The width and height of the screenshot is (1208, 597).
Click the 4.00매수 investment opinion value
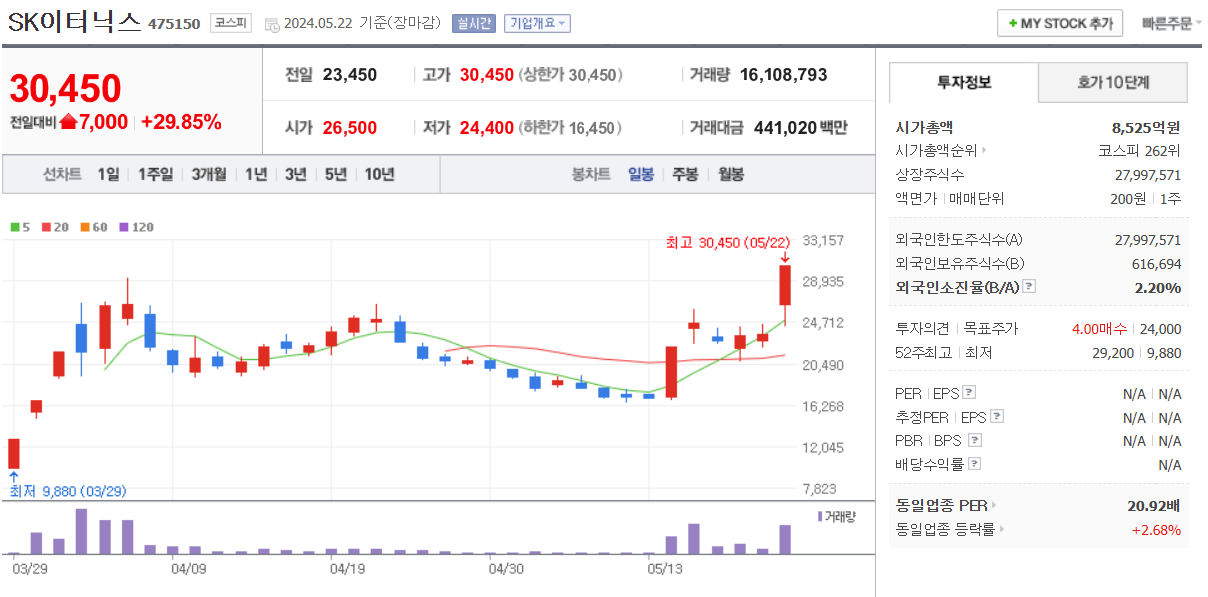pyautogui.click(x=1099, y=329)
